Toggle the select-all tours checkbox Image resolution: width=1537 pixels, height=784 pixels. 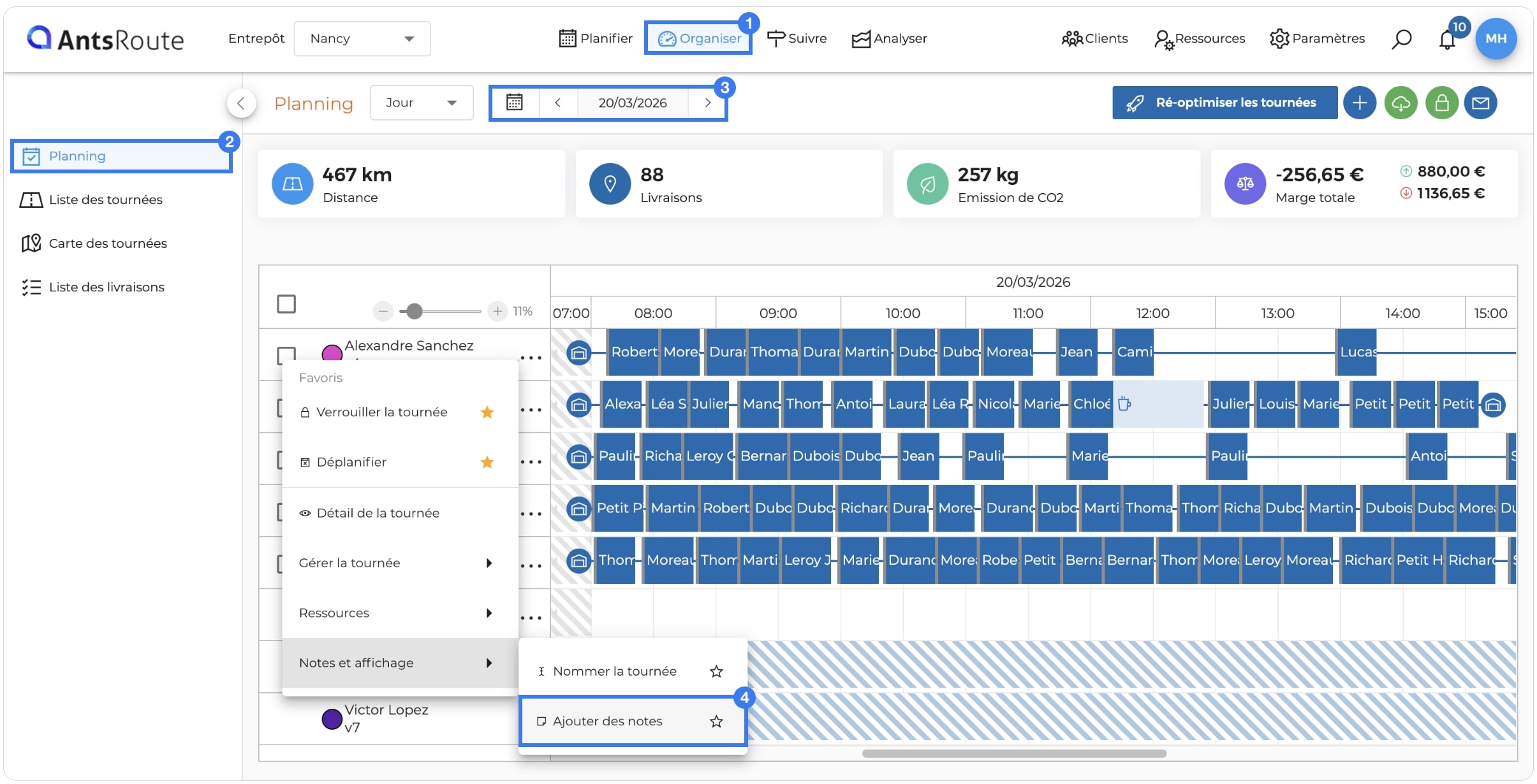tap(286, 304)
